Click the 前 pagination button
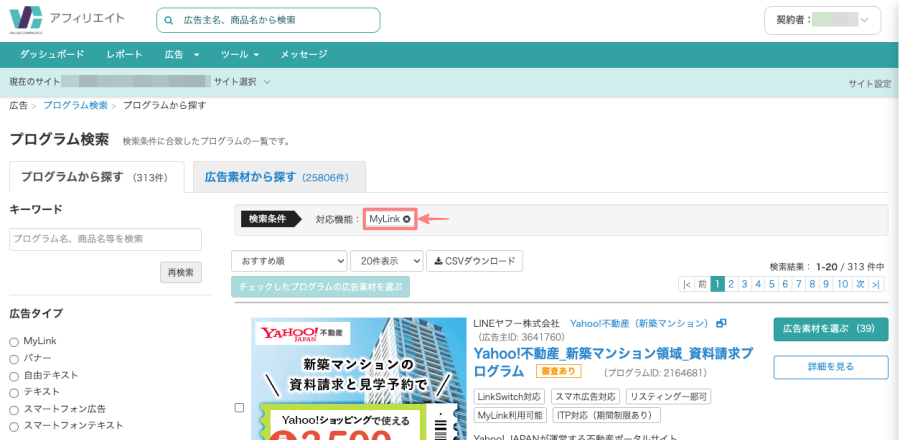Viewport: 900px width, 440px height. [x=703, y=284]
